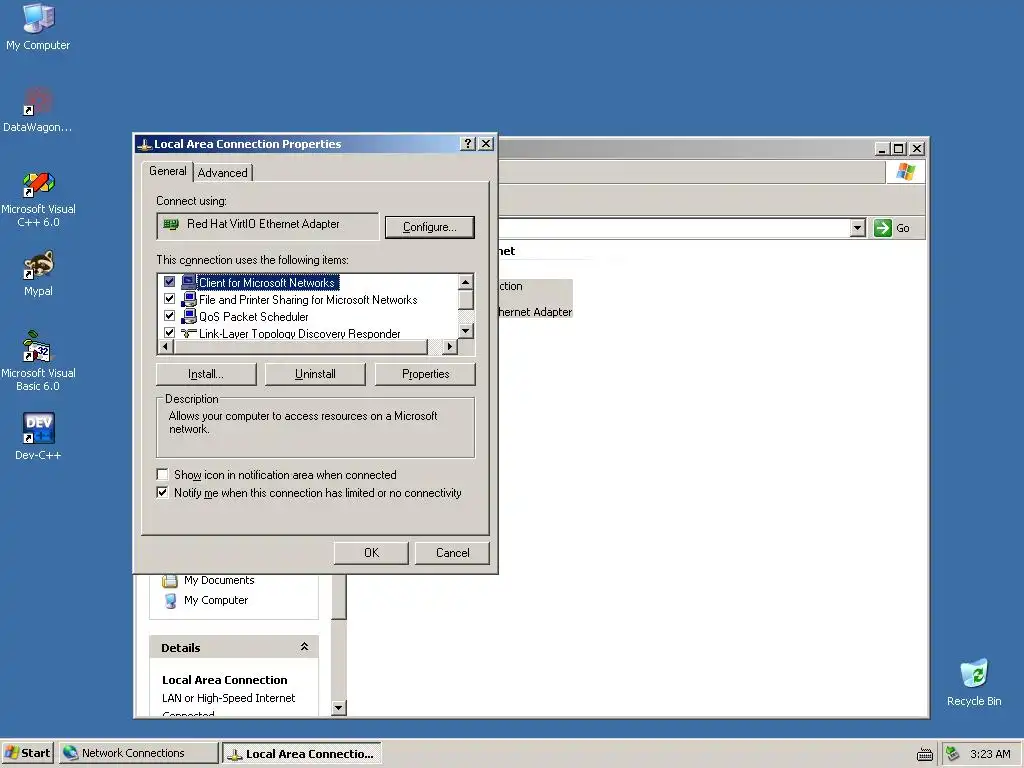Viewport: 1024px width, 768px height.
Task: Toggle Link-Layer Topology Discovery Responder checkbox
Action: [x=169, y=332]
